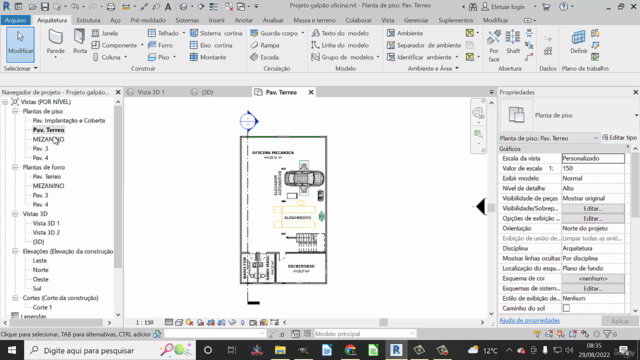This screenshot has width=640, height=360.
Task: Close the Pav. Terreo view tab
Action: click(311, 92)
